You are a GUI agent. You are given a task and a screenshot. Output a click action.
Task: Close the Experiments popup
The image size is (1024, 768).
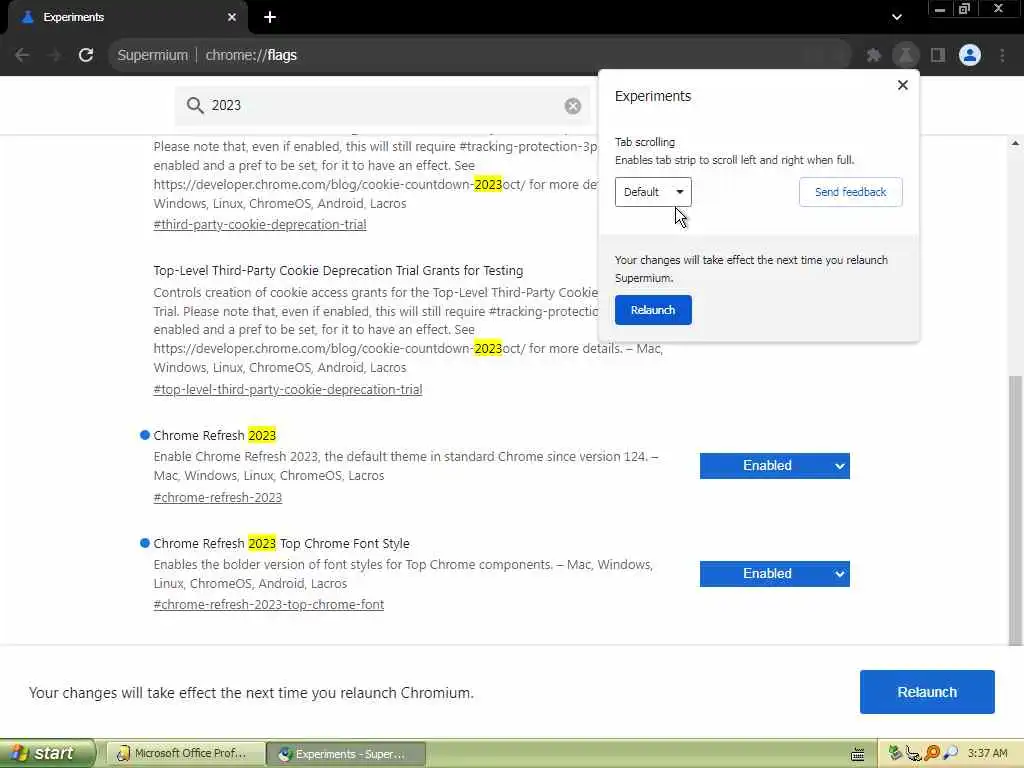(x=903, y=86)
